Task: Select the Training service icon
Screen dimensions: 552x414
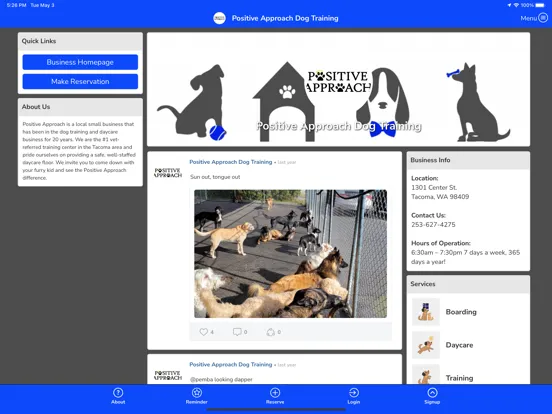Action: tap(426, 374)
